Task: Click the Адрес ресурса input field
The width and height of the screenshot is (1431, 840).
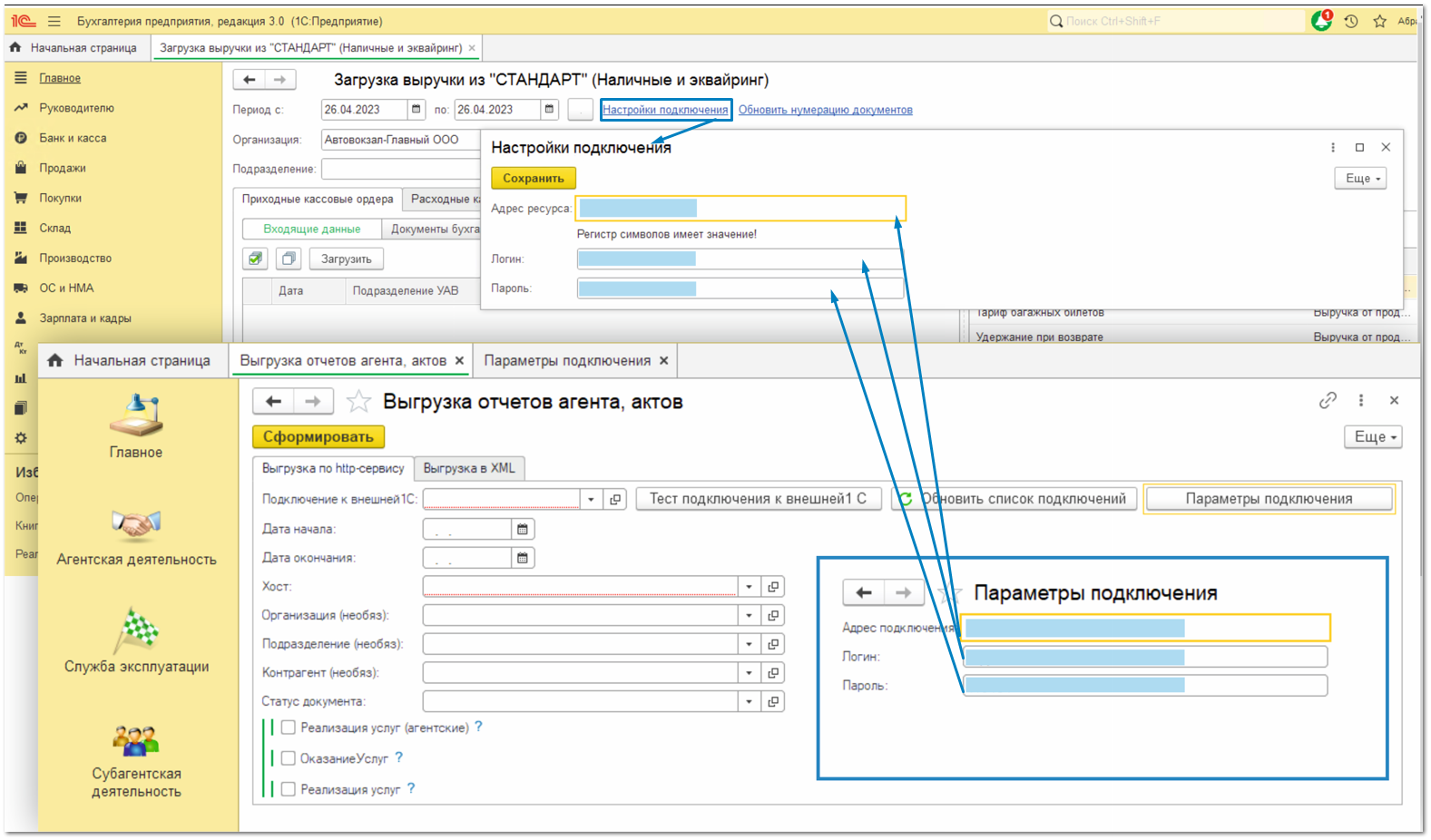Action: tap(740, 209)
